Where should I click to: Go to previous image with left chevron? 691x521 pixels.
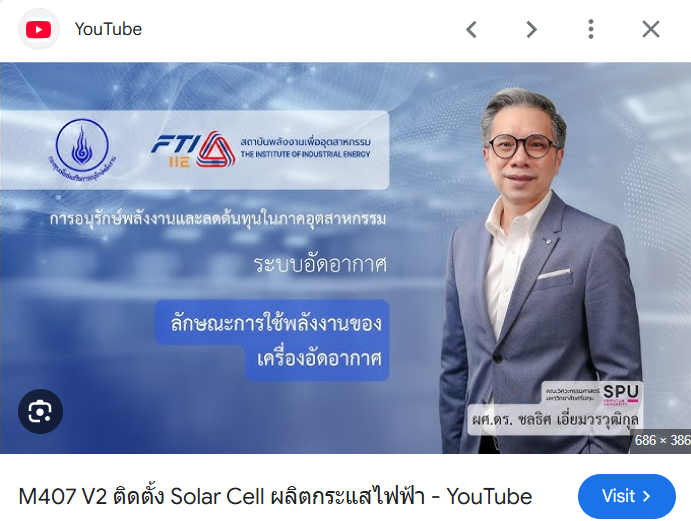pos(471,30)
